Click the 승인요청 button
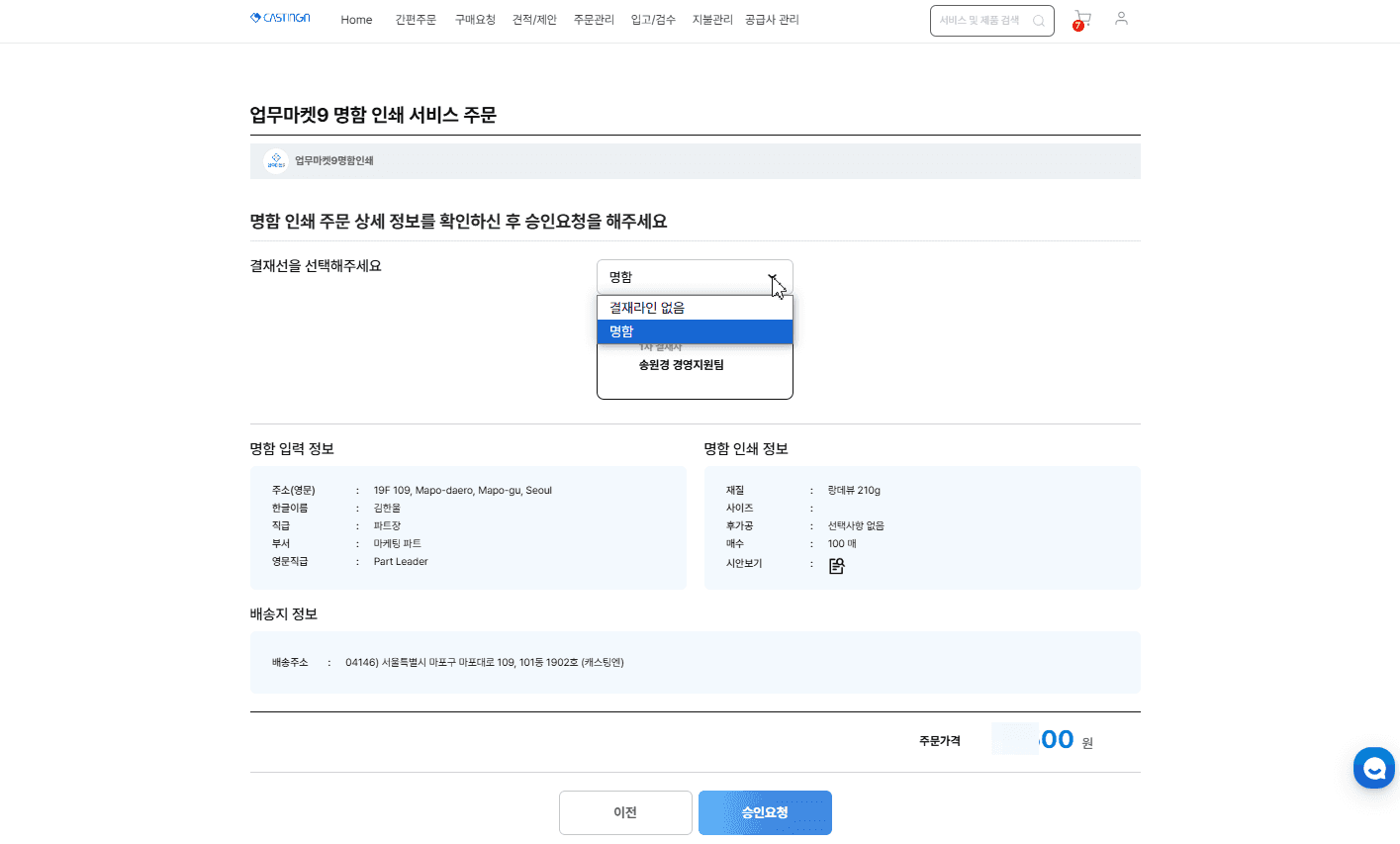Image resolution: width=1400 pixels, height=844 pixels. [765, 812]
